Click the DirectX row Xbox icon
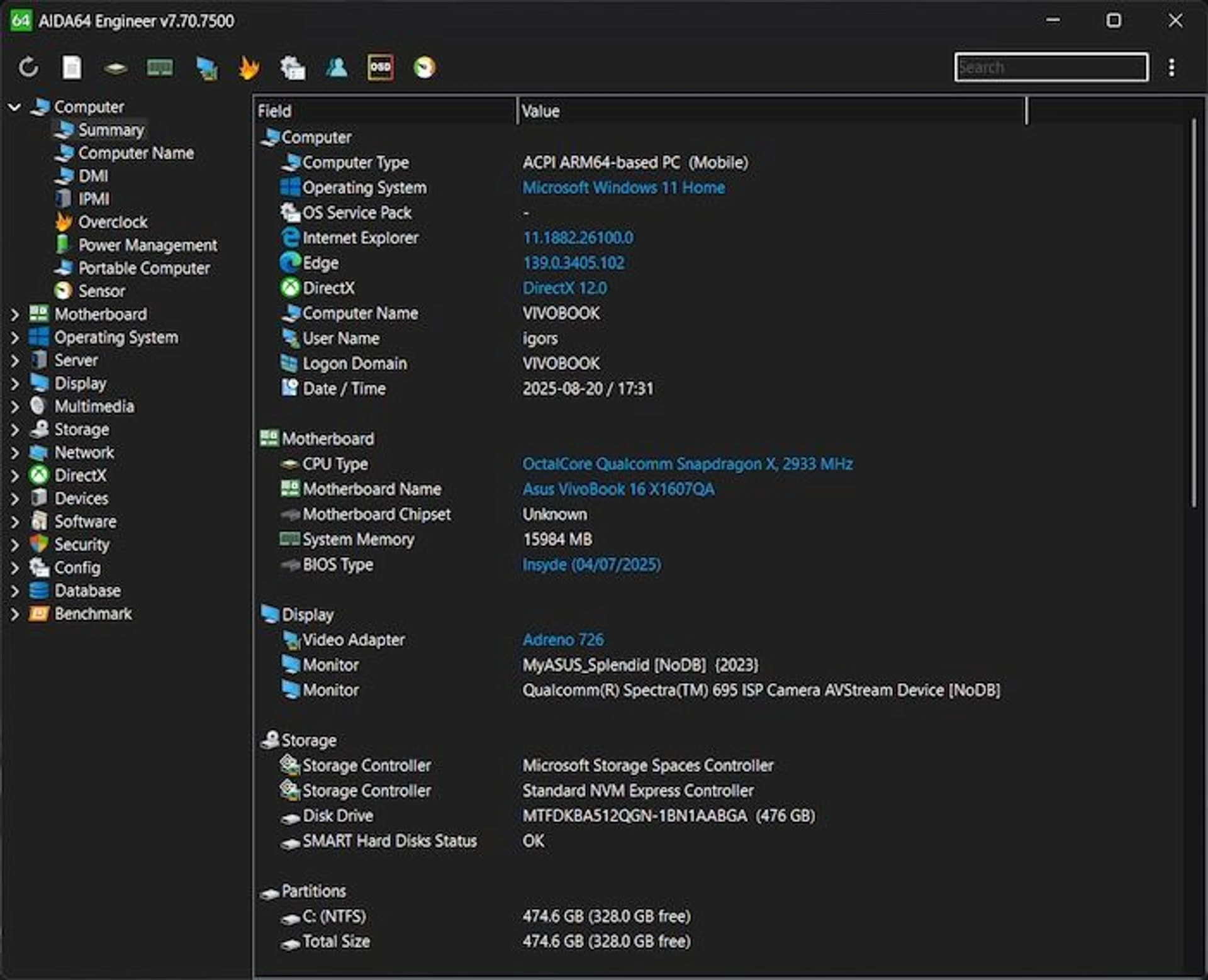The height and width of the screenshot is (980, 1208). (290, 288)
